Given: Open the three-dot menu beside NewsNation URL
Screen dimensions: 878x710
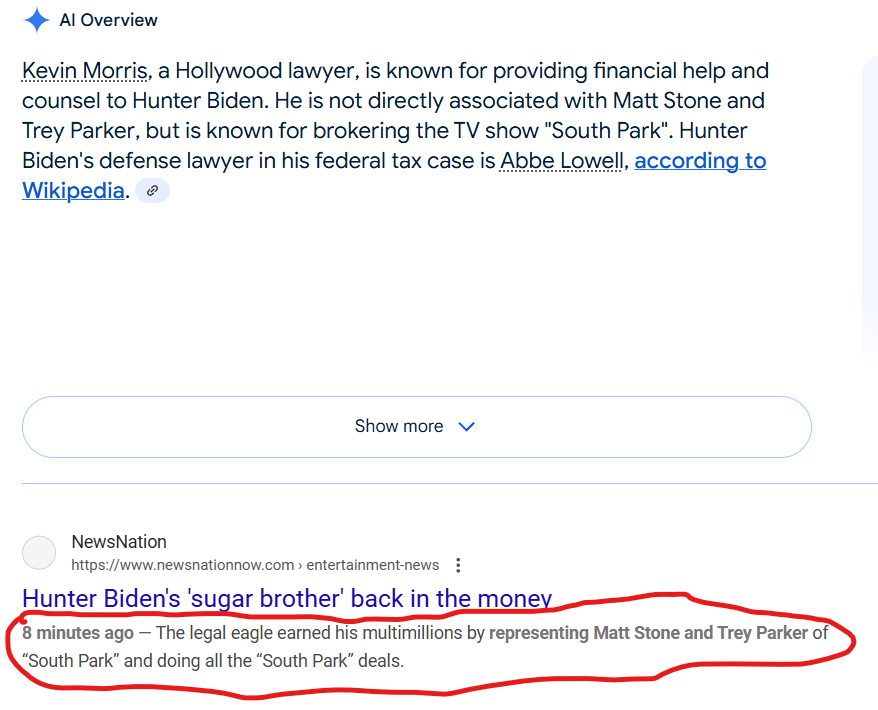Looking at the screenshot, I should 458,565.
